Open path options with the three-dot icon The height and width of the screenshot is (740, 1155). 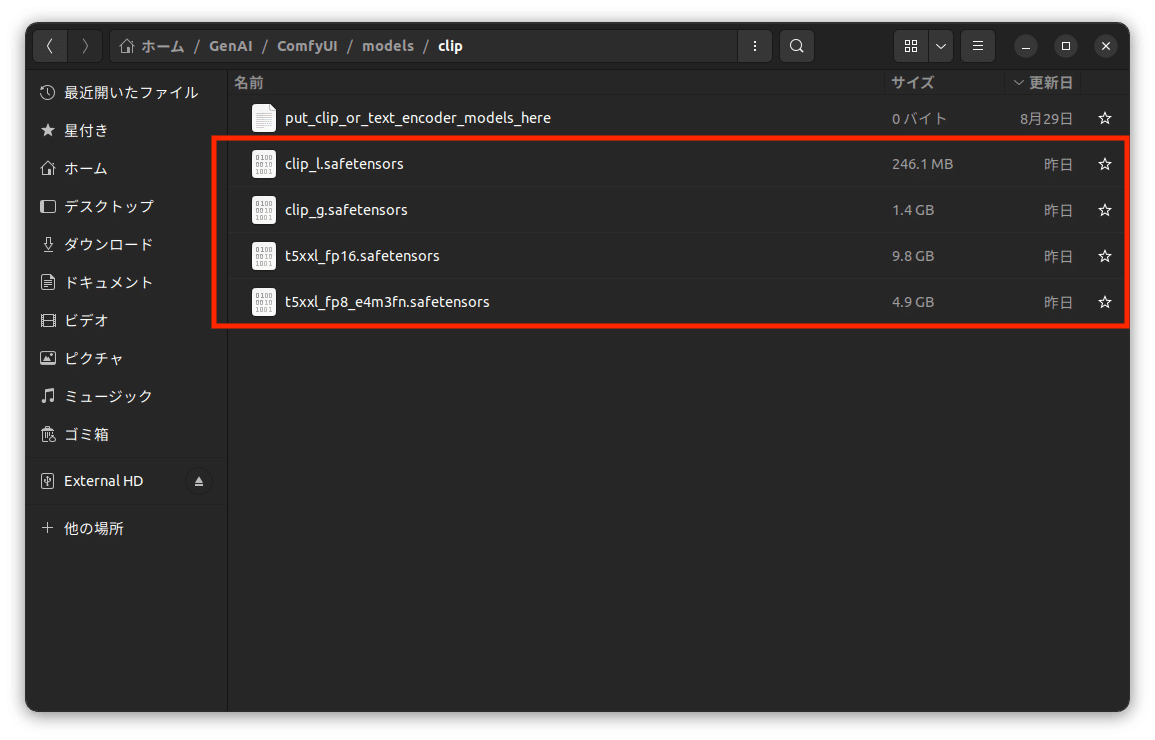pyautogui.click(x=755, y=45)
